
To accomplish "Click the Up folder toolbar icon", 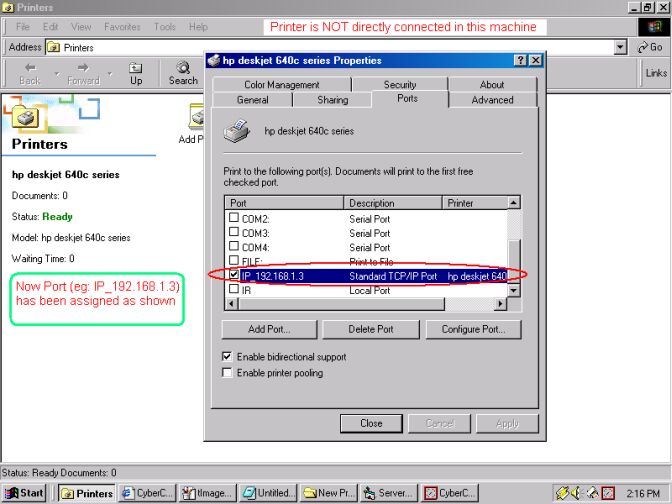I will click(136, 68).
